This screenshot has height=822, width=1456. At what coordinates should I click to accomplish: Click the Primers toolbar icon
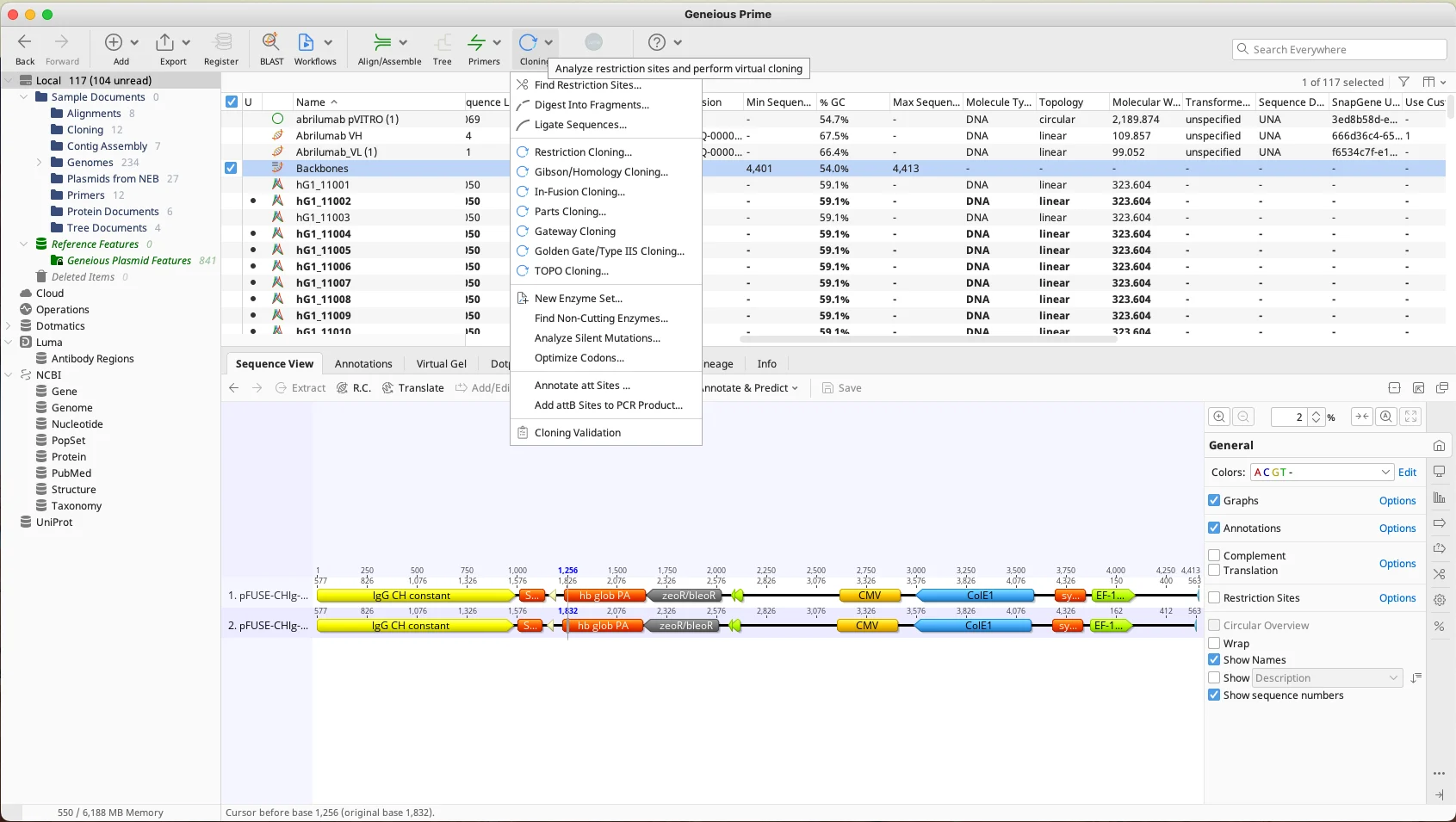point(476,41)
